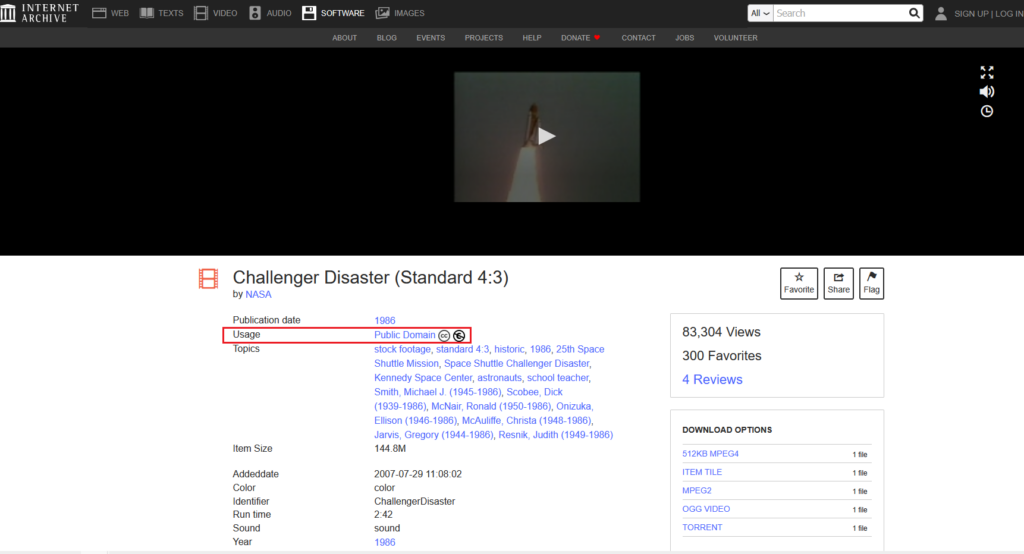Go to the Contact page
The image size is (1024, 554).
[638, 38]
